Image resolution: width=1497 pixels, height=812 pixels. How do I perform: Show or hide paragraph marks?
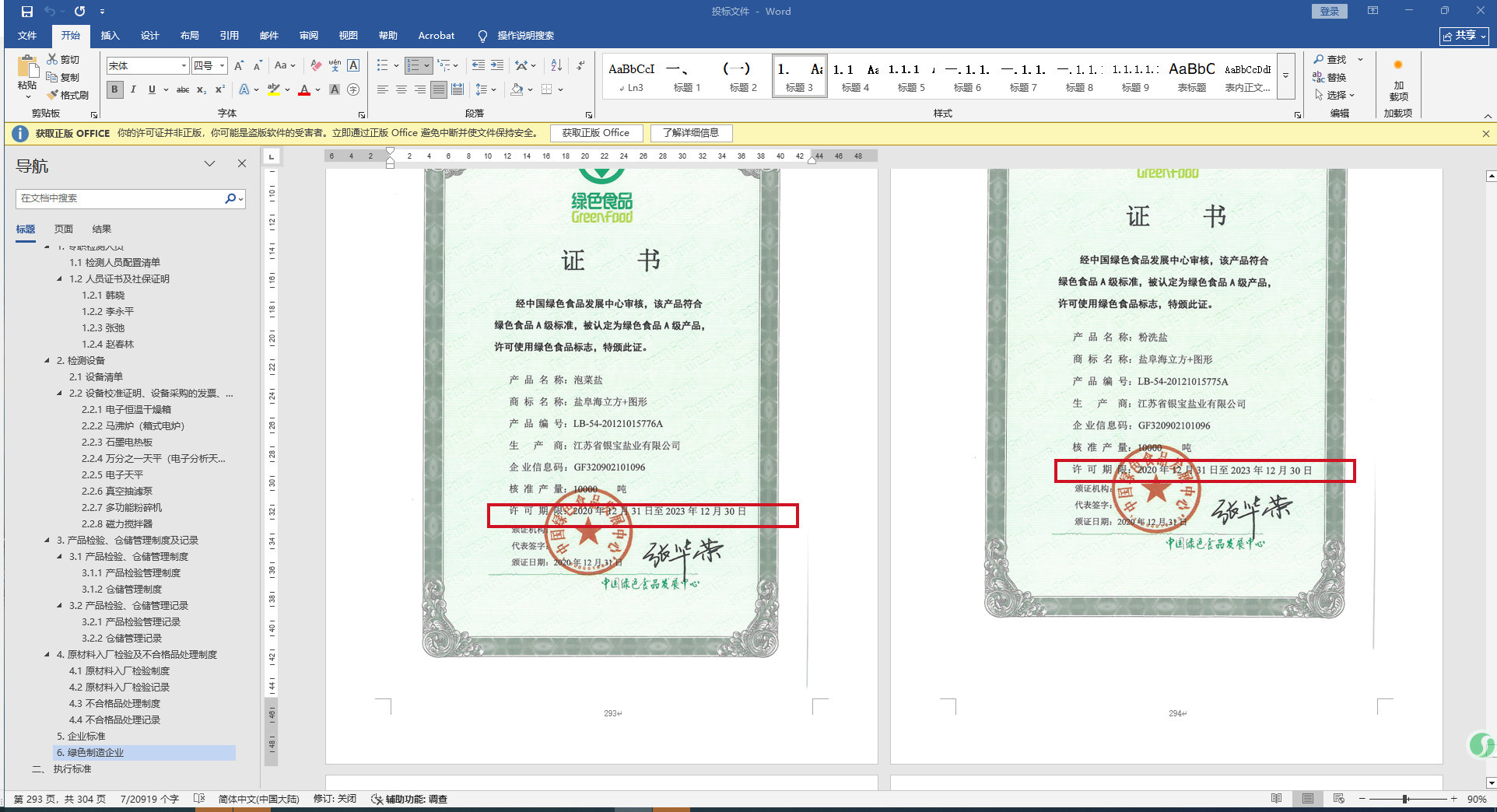pyautogui.click(x=580, y=66)
